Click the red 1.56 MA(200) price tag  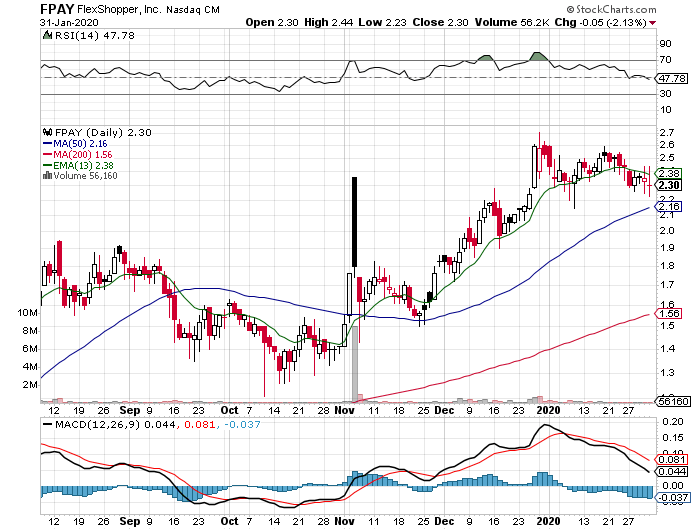669,313
